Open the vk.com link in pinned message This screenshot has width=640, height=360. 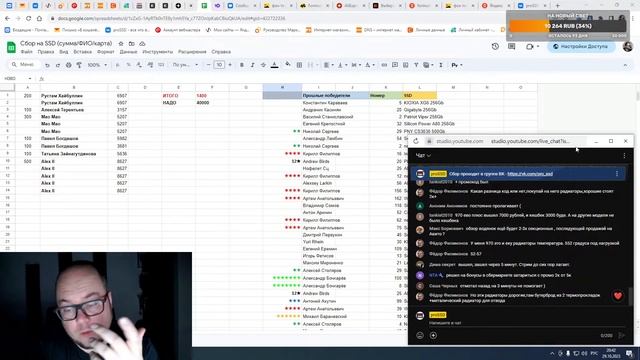530,174
